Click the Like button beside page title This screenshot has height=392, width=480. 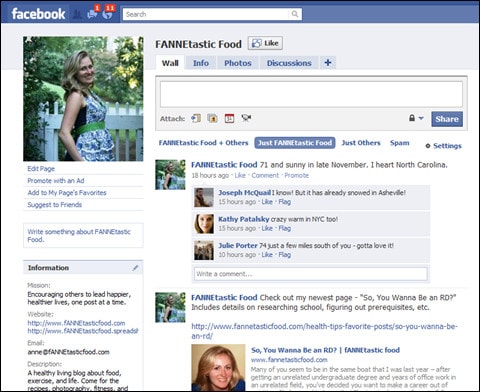click(265, 43)
